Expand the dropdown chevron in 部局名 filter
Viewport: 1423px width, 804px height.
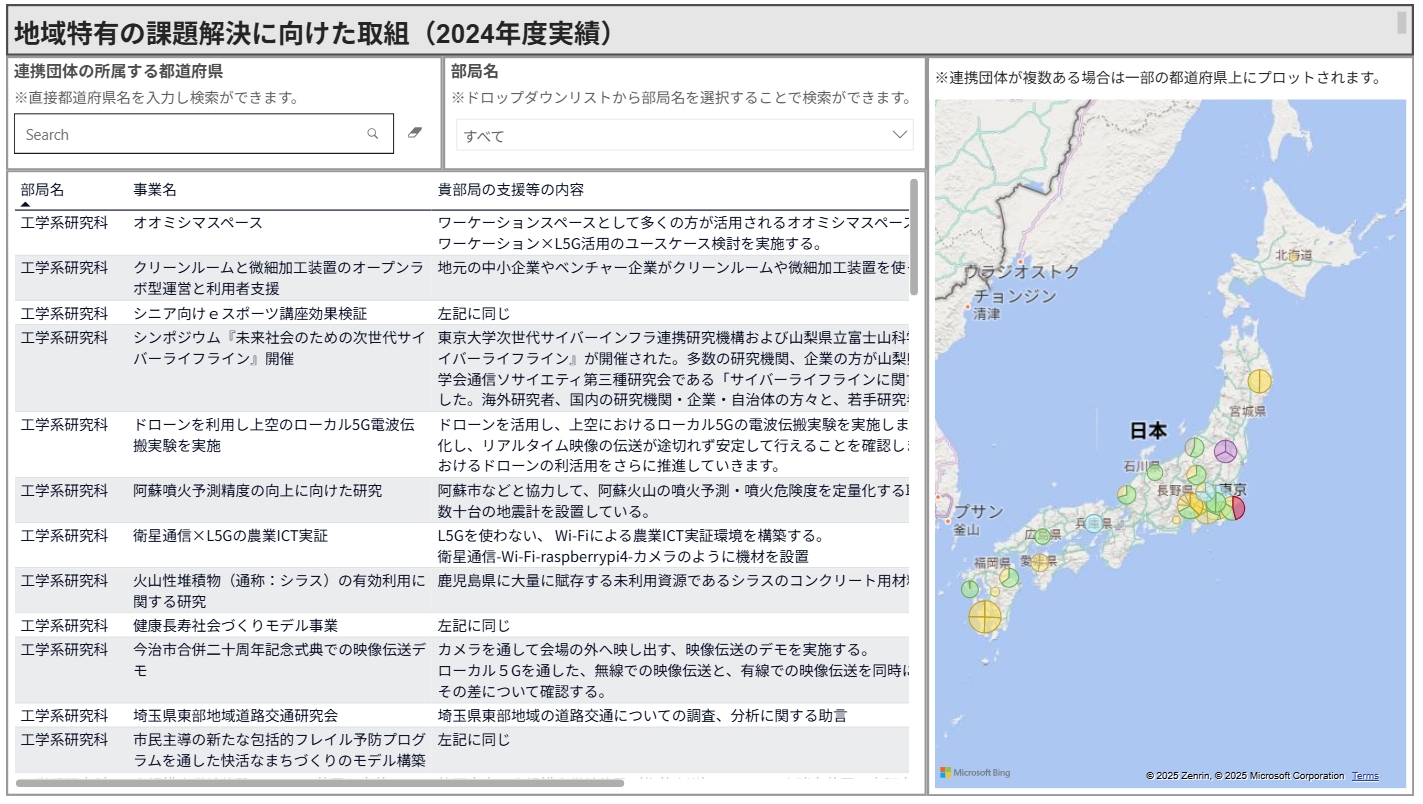point(899,134)
